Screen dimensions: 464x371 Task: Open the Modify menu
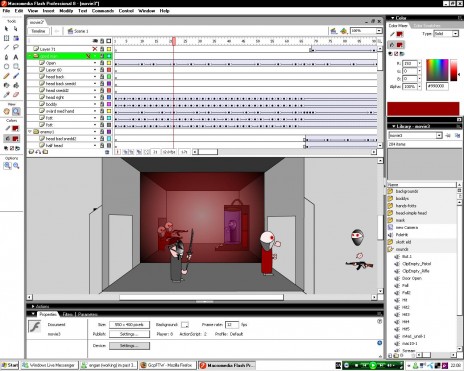(x=66, y=11)
